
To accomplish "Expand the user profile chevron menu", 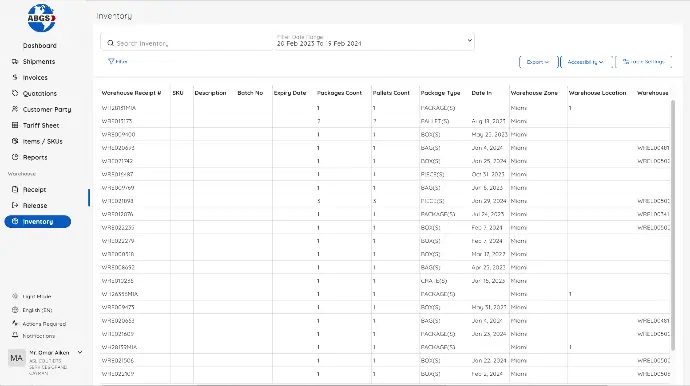I will coord(80,353).
